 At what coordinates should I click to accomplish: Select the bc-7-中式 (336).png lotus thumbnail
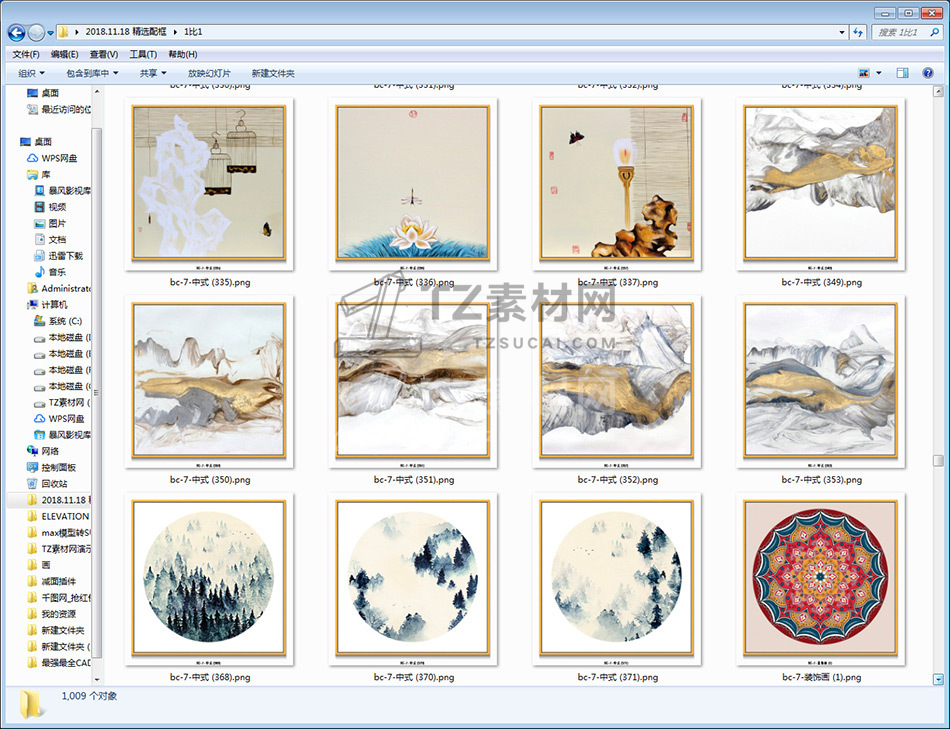coord(413,183)
